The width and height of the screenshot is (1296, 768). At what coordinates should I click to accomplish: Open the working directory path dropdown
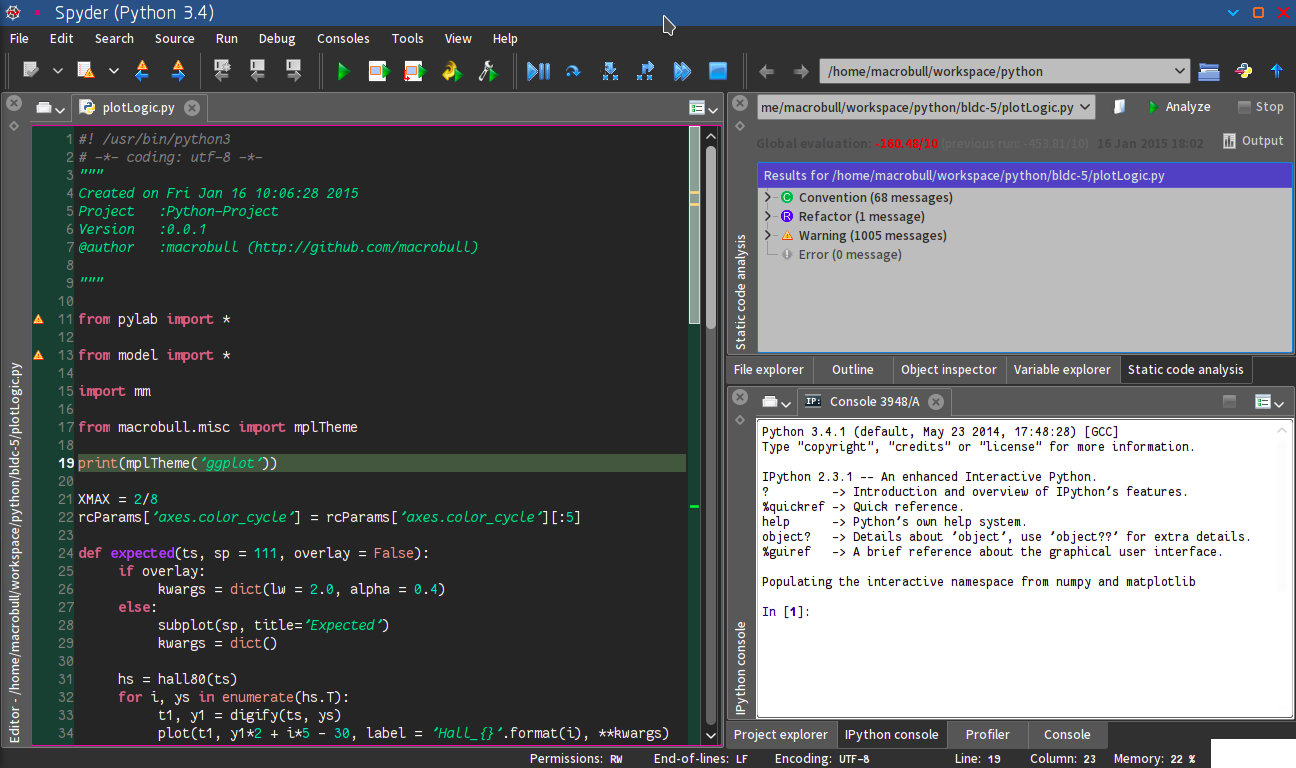[1179, 71]
